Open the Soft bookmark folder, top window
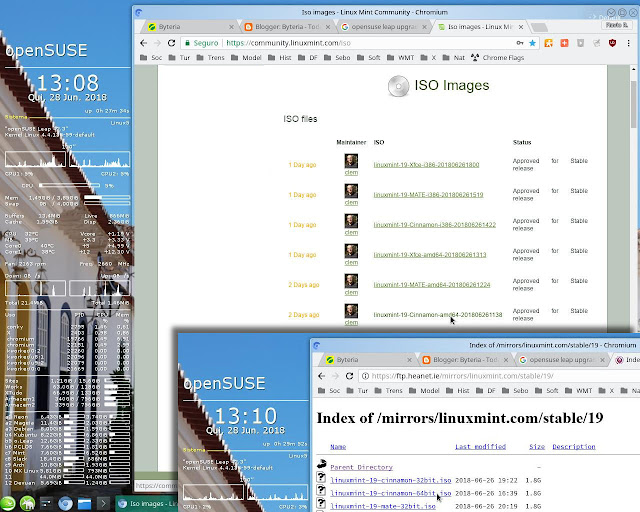 [369, 58]
